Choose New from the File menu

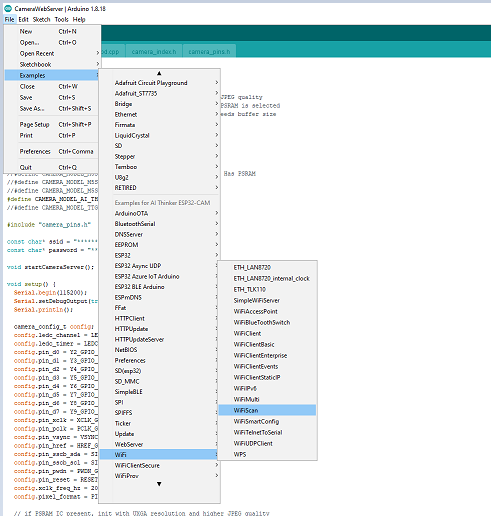coord(52,31)
